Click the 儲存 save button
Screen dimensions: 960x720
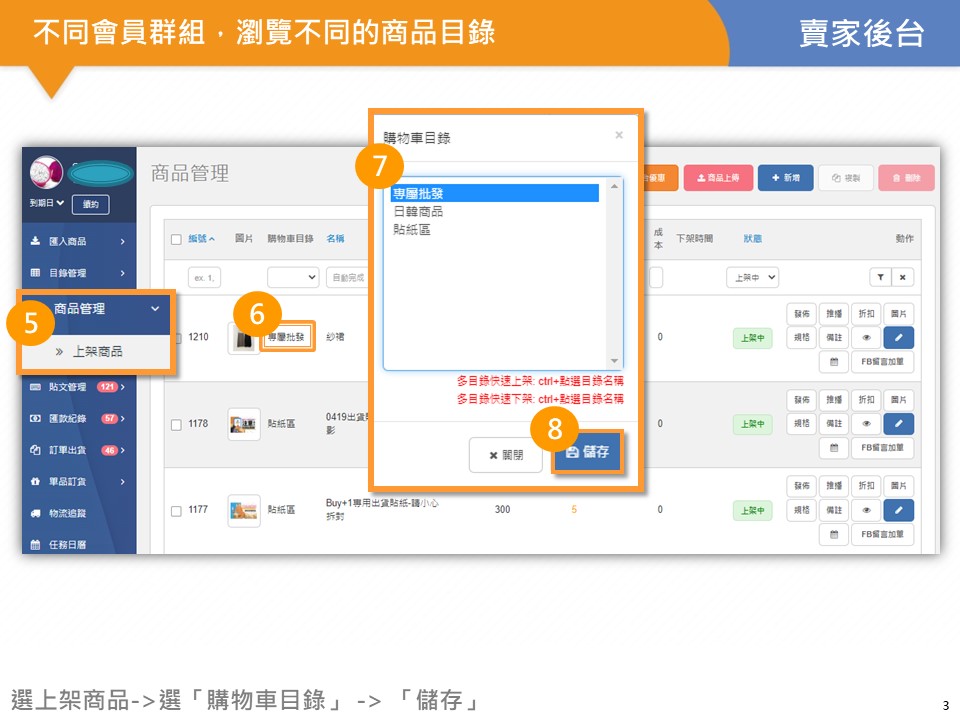(588, 452)
